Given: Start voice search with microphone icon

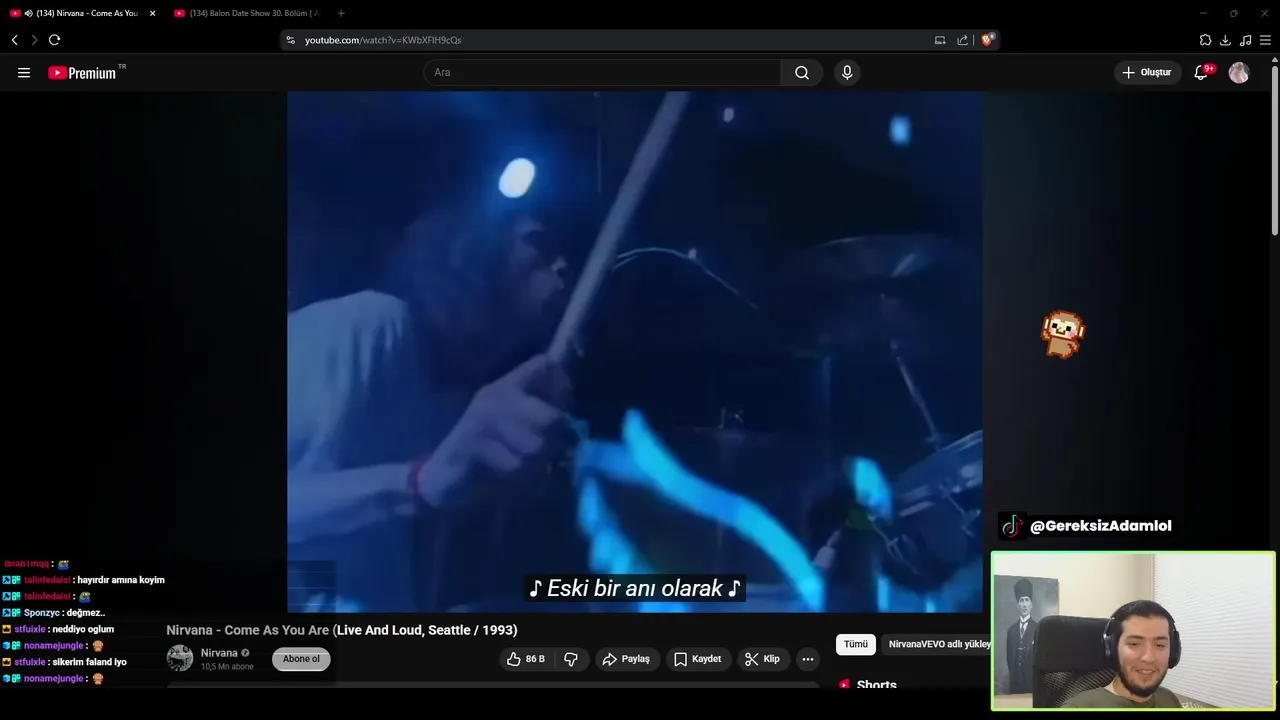Looking at the screenshot, I should (847, 73).
